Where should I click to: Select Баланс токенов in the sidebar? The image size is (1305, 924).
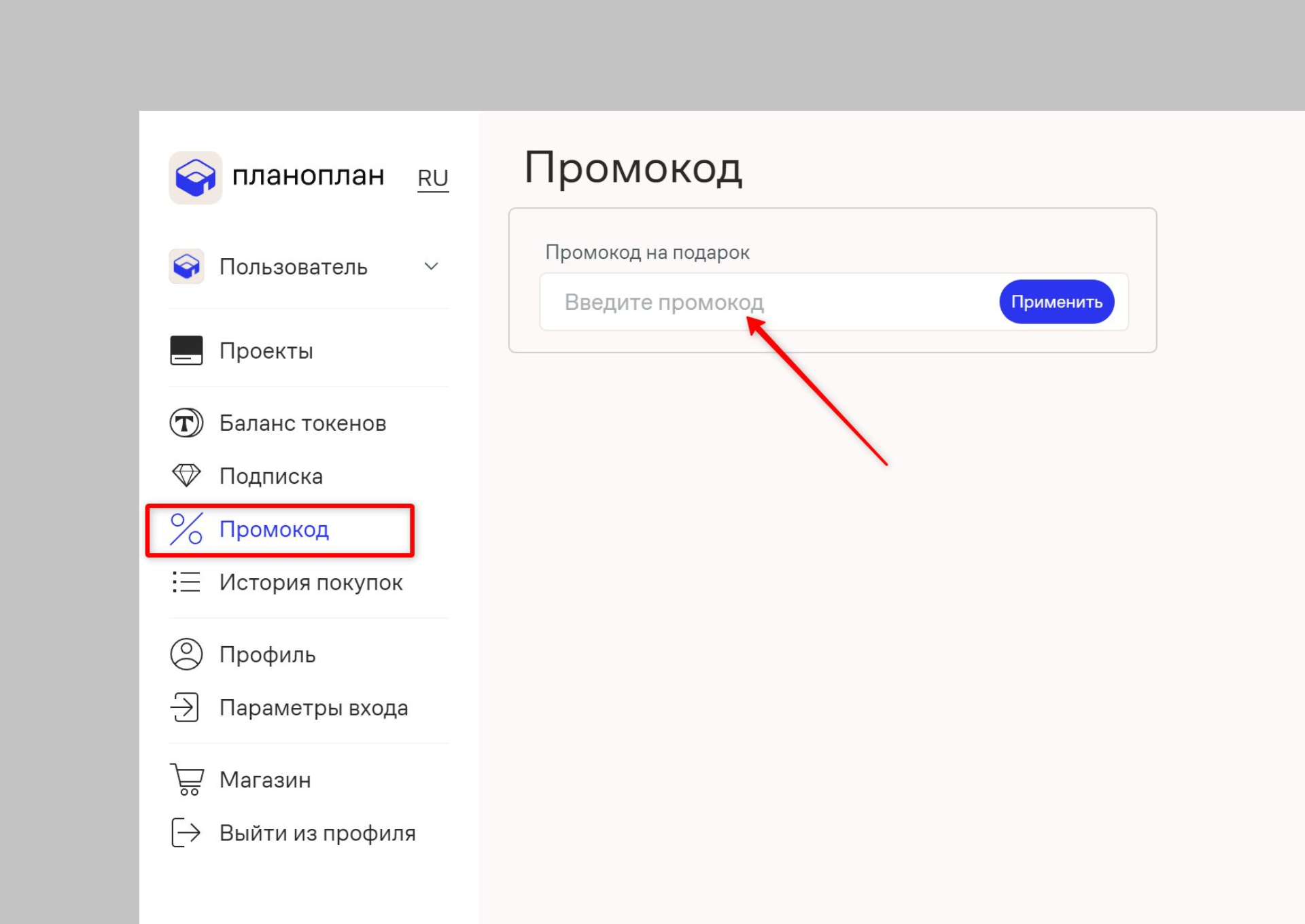click(302, 423)
